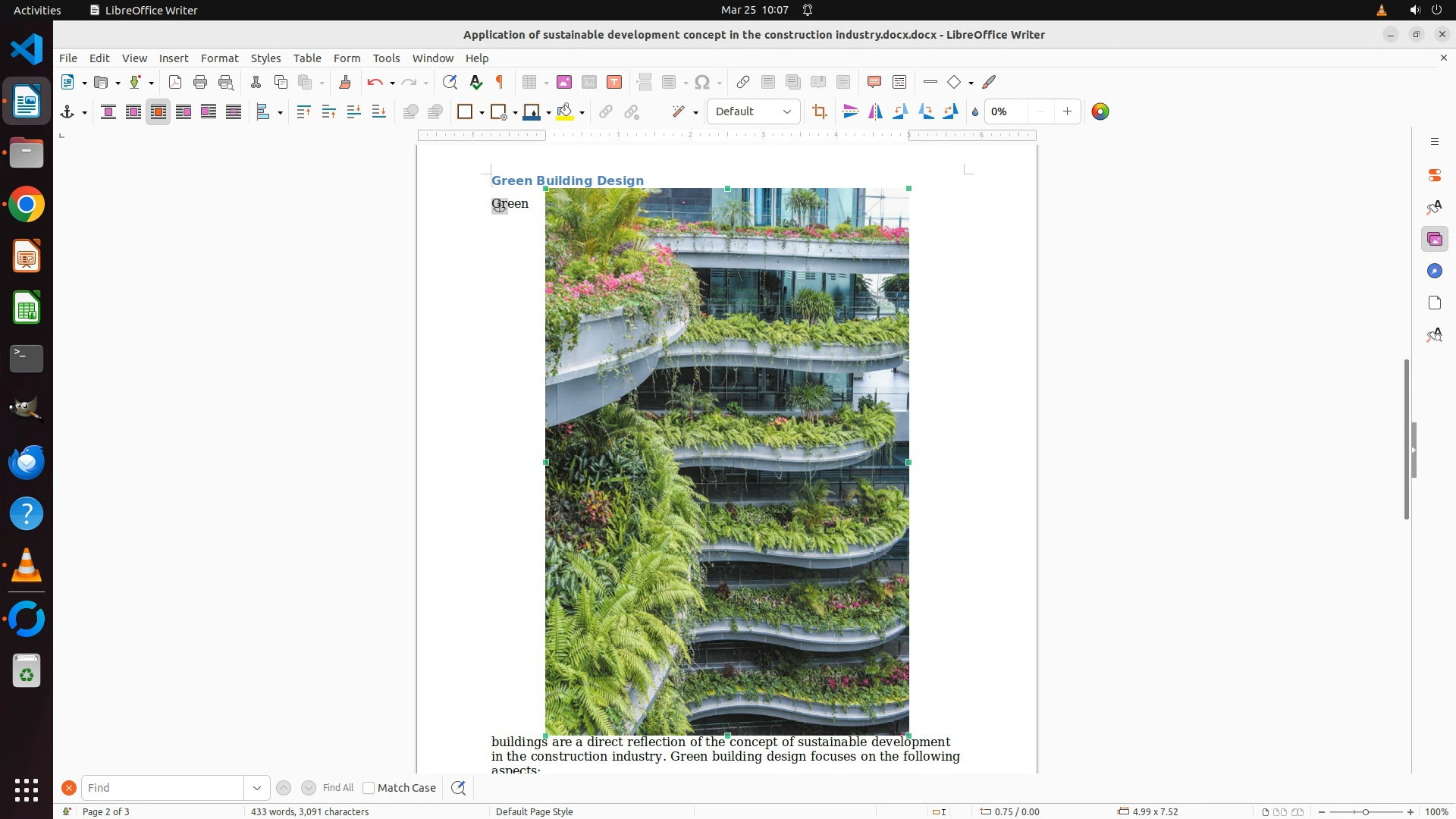Open the sidebar Navigator panel
1456x819 pixels.
tap(1434, 271)
